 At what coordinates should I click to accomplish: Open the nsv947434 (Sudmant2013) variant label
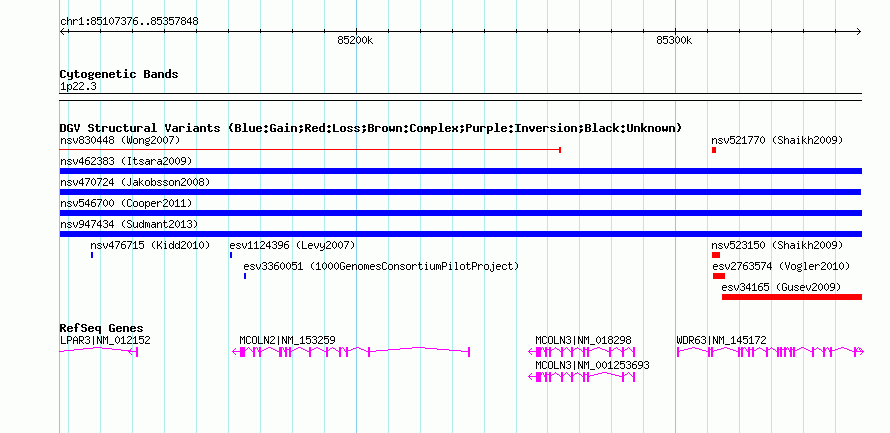[x=129, y=224]
